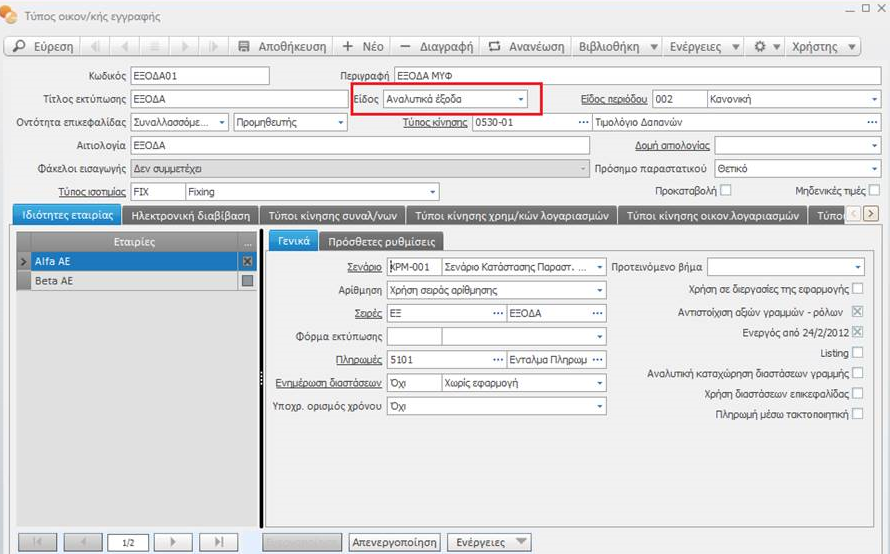Create a new record with Νέο
The height and width of the screenshot is (554, 890).
tap(363, 47)
